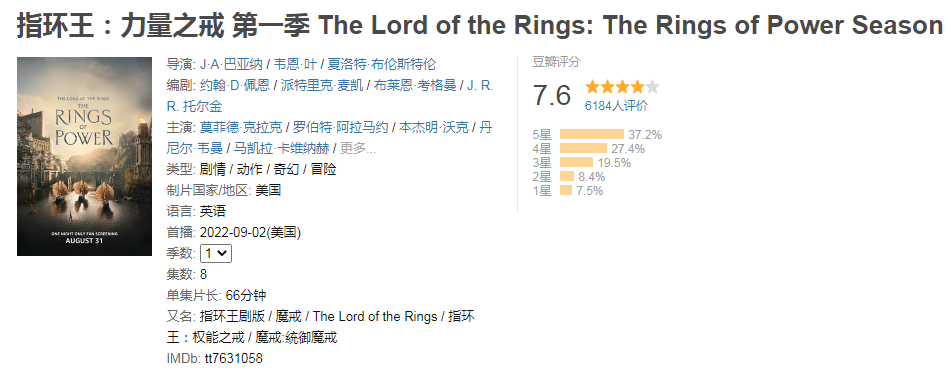Expand cast list with 更多...
946x377 pixels.
click(x=358, y=148)
